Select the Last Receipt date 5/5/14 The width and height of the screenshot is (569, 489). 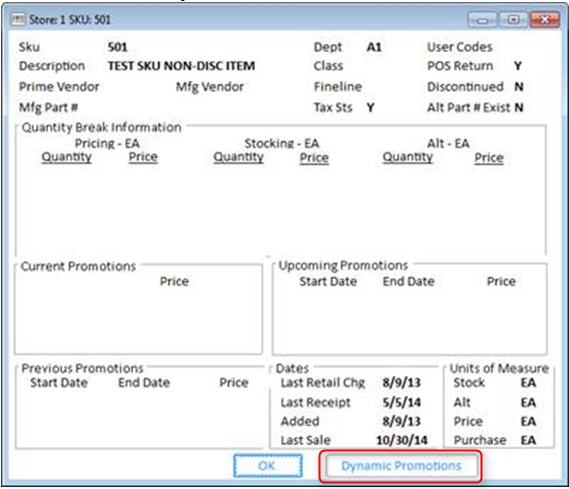402,402
